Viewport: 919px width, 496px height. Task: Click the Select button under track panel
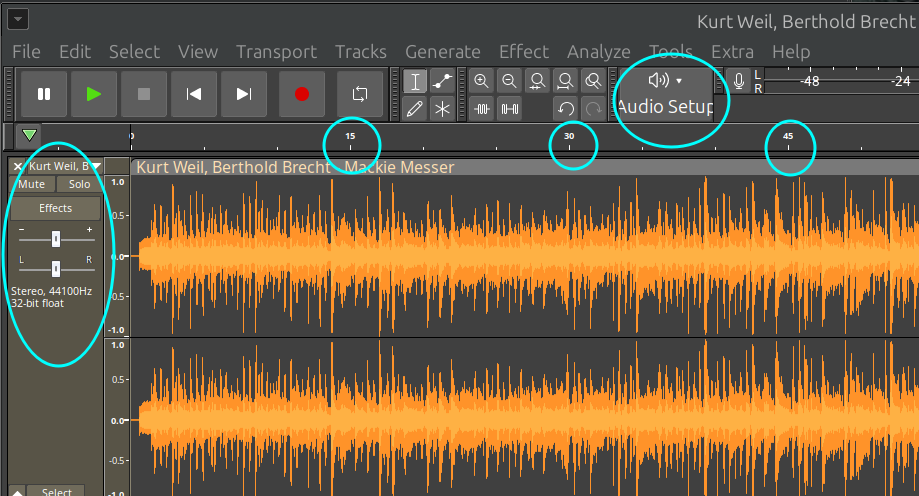tap(56, 491)
